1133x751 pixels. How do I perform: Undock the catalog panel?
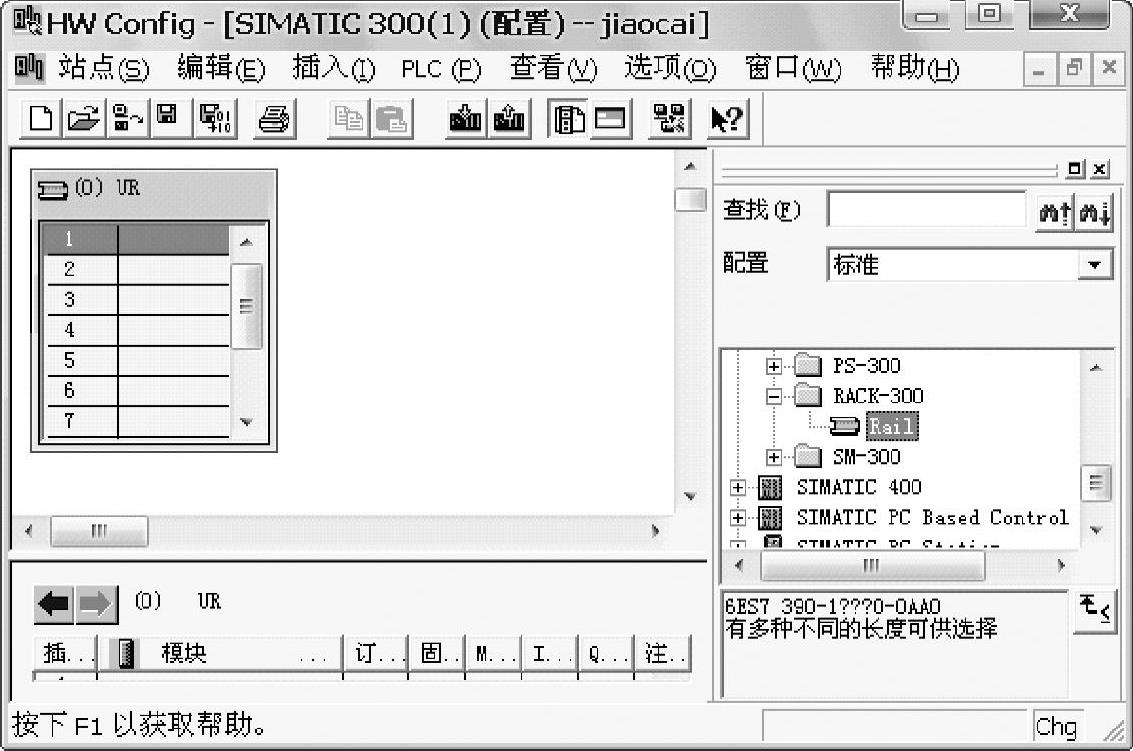[x=1075, y=168]
